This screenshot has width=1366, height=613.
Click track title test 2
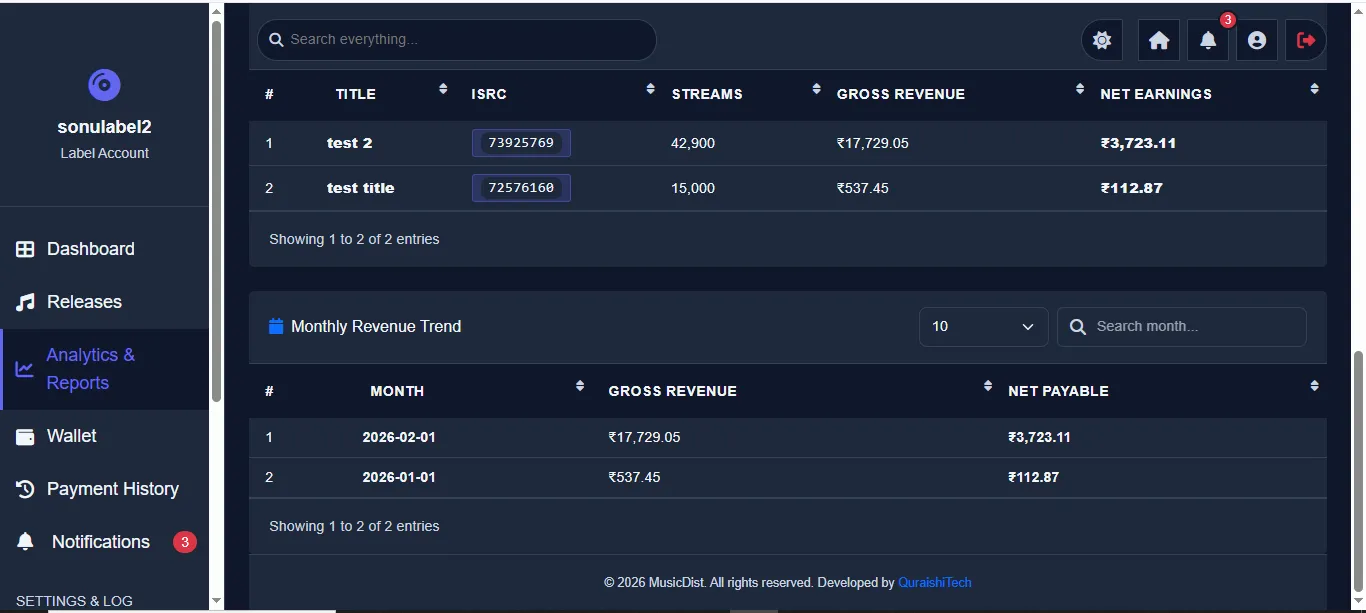349,143
